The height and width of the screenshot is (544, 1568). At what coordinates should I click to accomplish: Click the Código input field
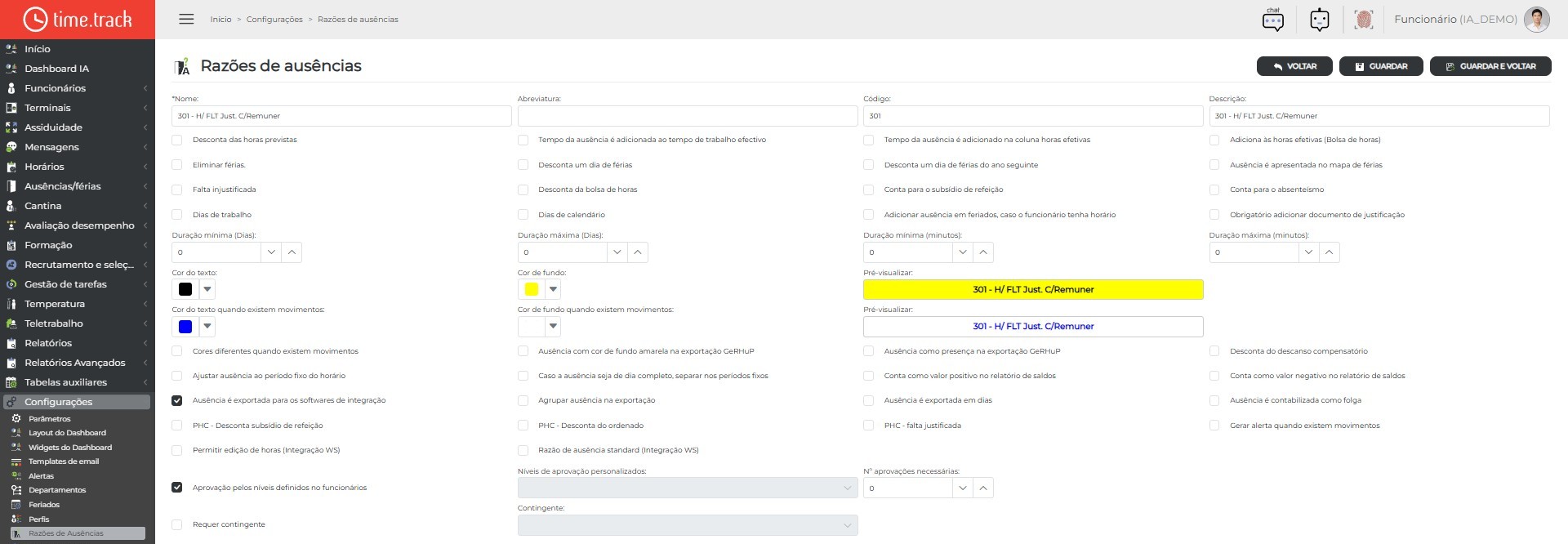(1033, 116)
